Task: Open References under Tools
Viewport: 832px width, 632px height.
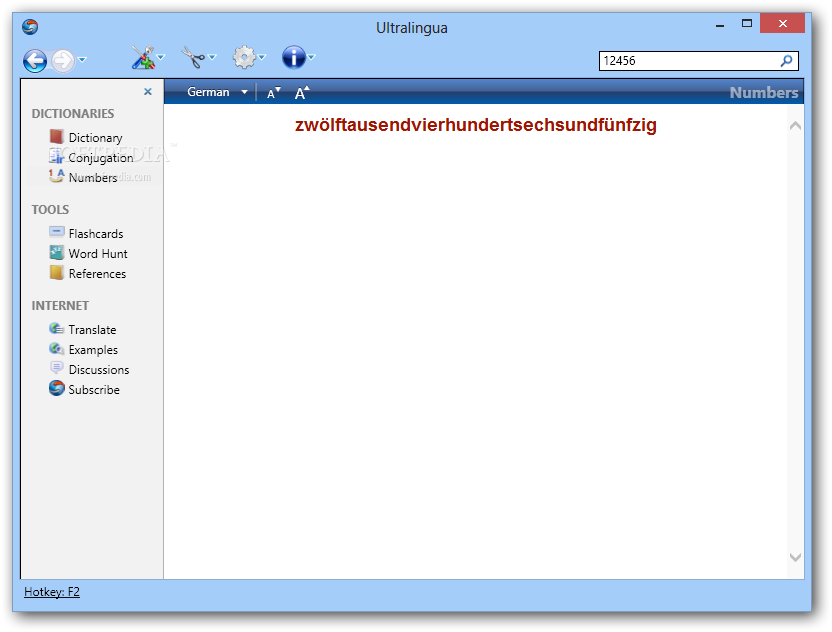Action: (x=97, y=274)
